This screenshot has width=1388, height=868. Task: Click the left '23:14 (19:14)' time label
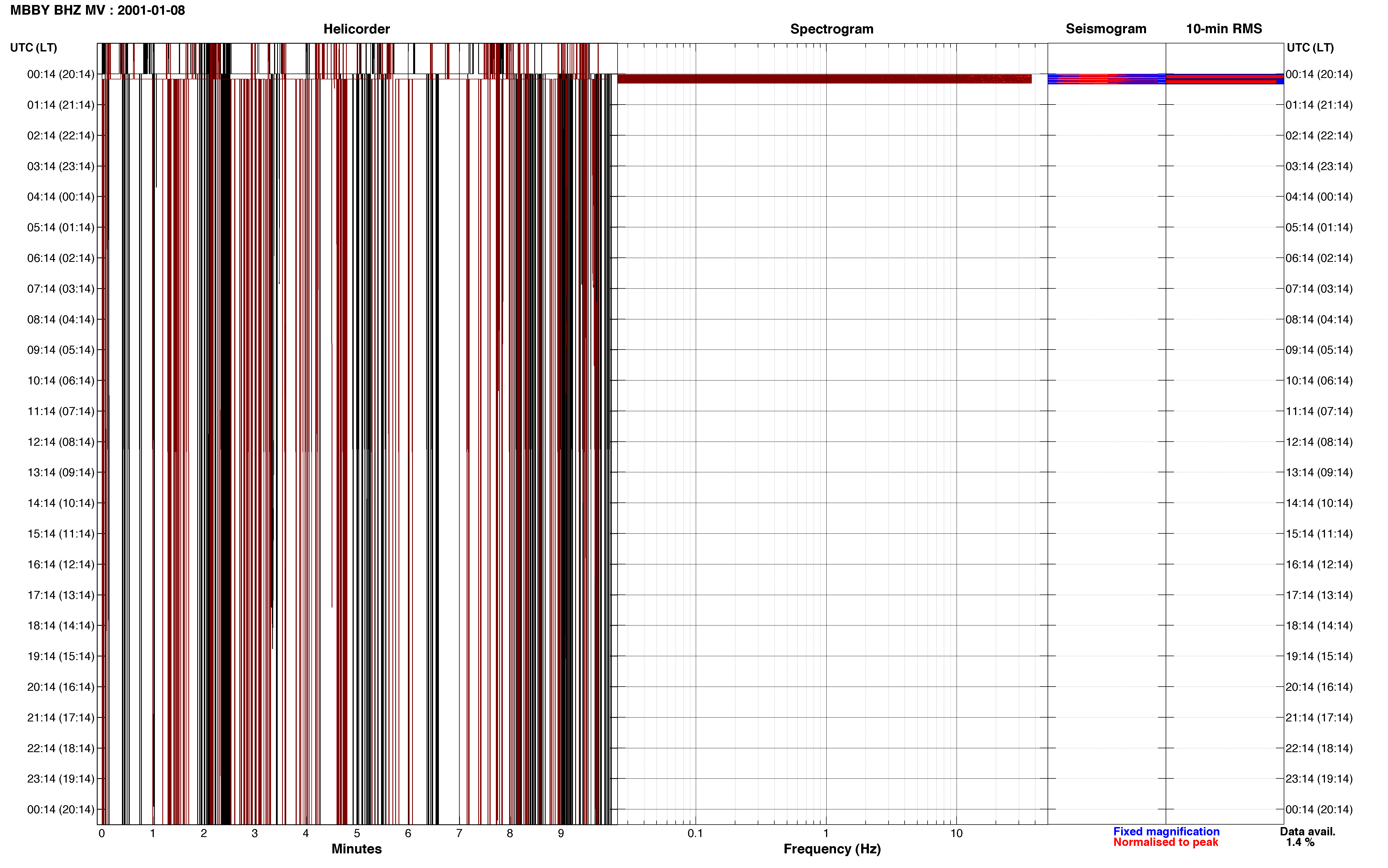tap(61, 778)
